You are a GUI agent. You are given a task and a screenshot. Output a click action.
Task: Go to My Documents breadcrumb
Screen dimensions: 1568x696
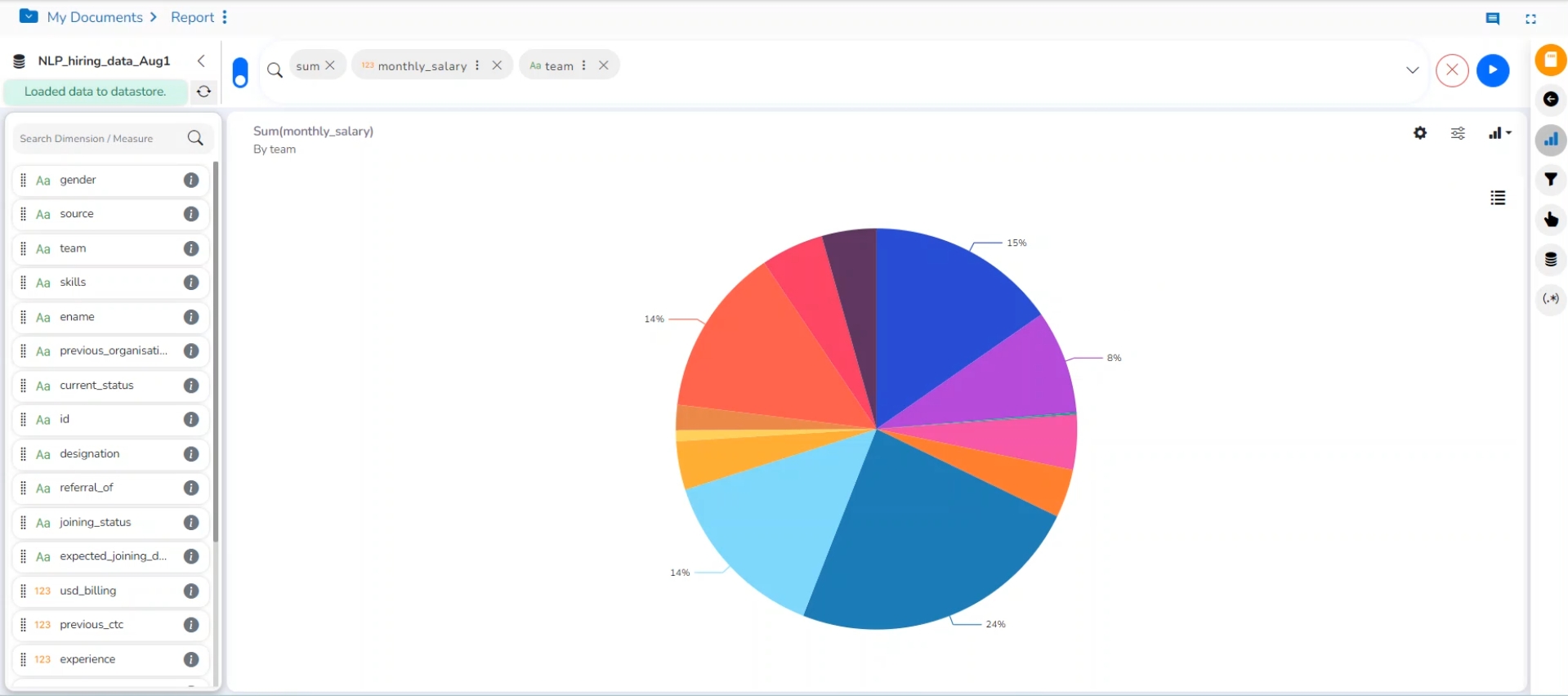95,17
